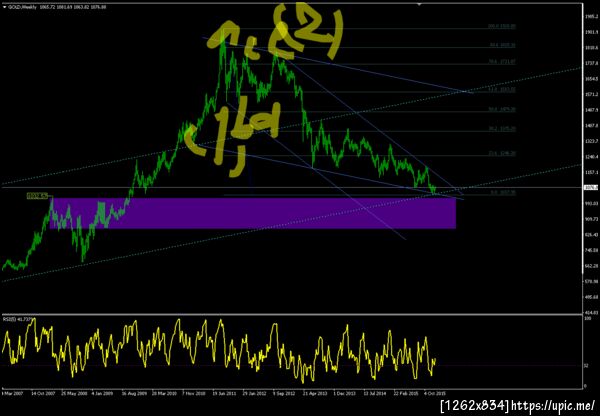This screenshot has height=416, width=600.
Task: Click the RSI 32 level value label
Action: coord(586,365)
